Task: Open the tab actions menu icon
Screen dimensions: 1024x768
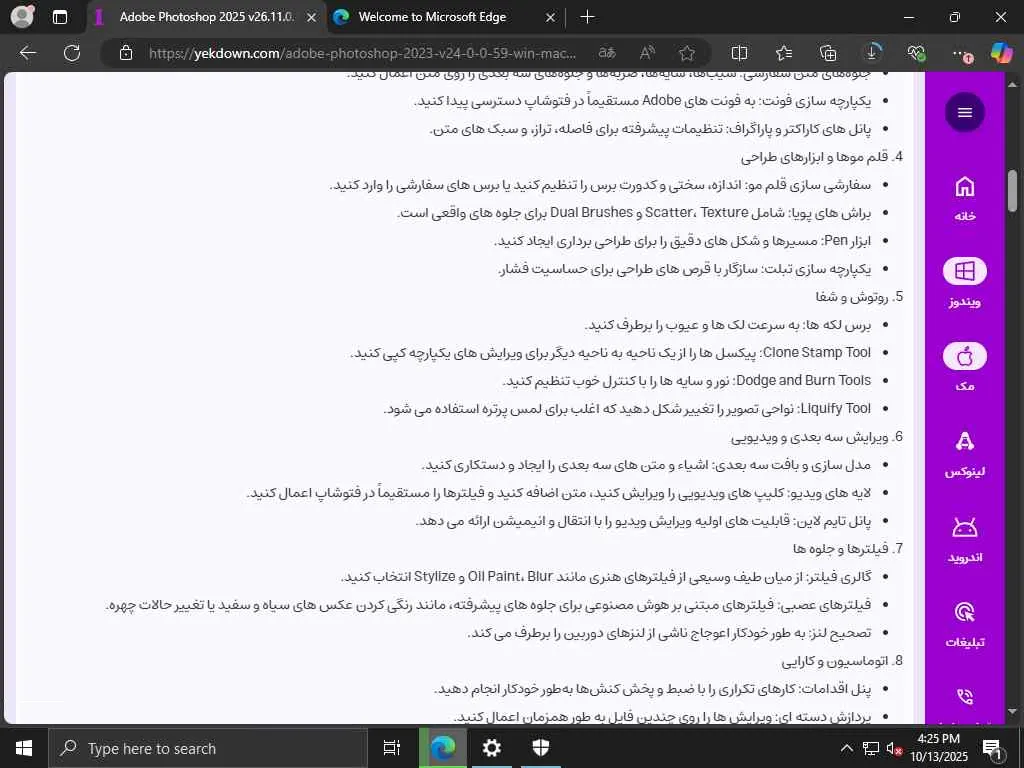Action: (x=59, y=17)
